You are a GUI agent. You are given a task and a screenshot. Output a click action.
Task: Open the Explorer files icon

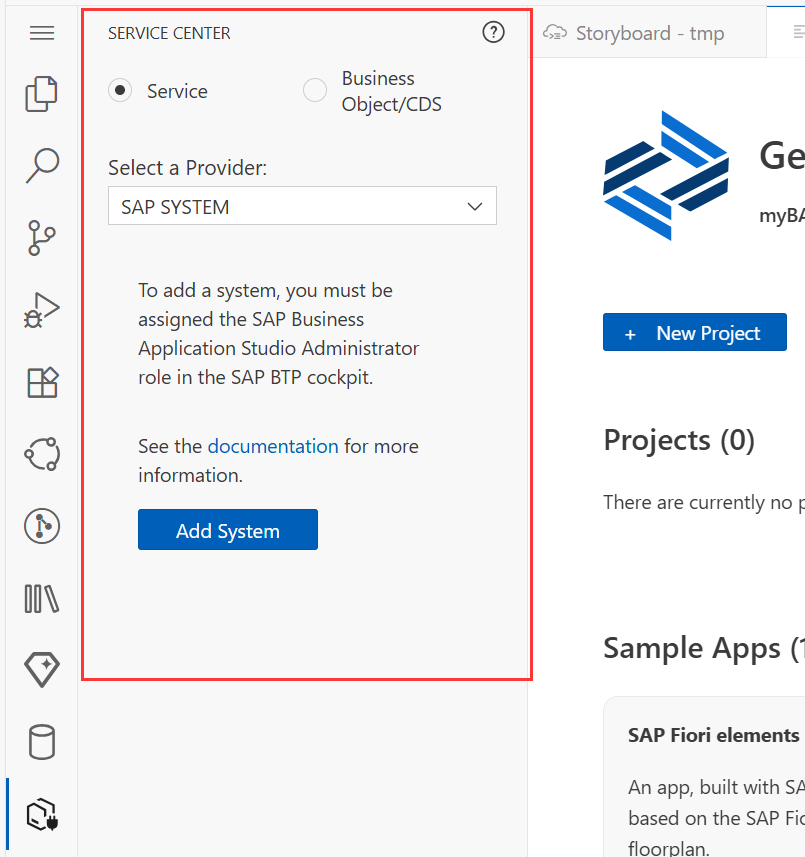(x=42, y=94)
